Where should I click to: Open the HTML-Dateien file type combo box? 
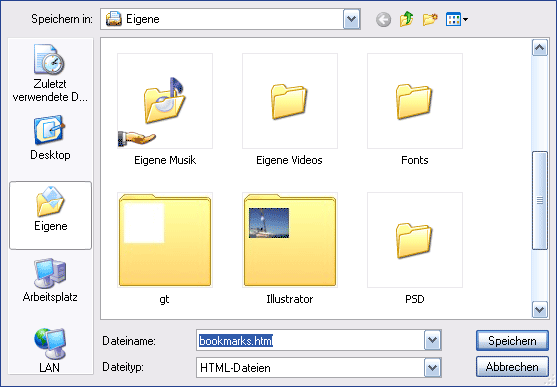pos(319,367)
